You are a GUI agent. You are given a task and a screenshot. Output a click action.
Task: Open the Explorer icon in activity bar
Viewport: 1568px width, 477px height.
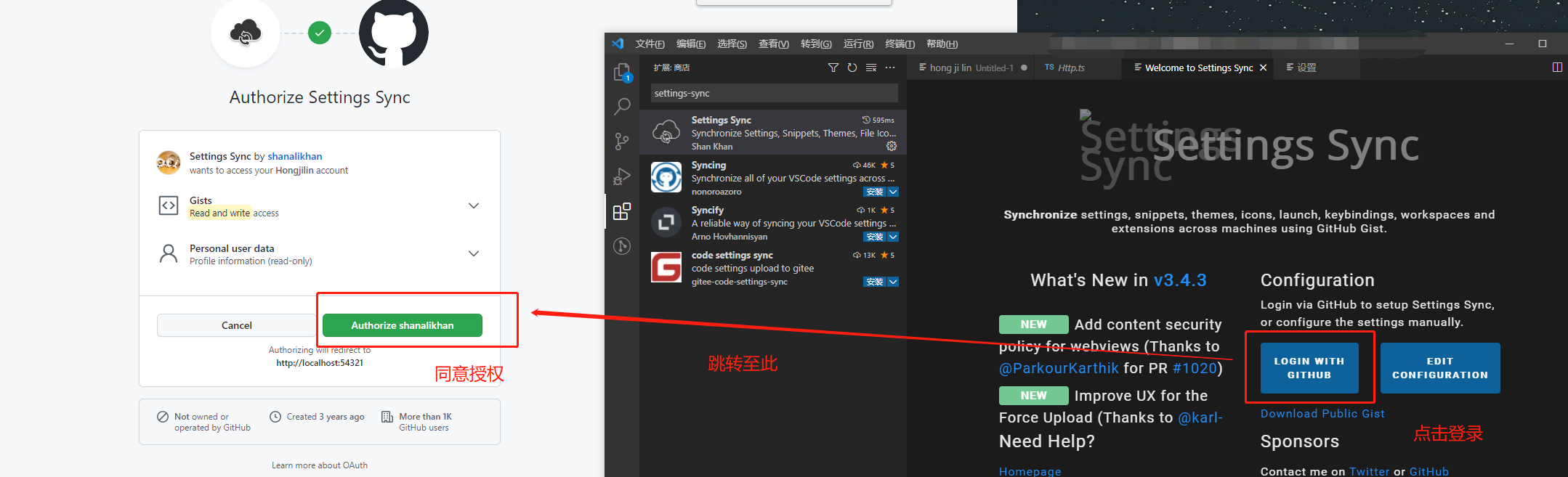(622, 72)
